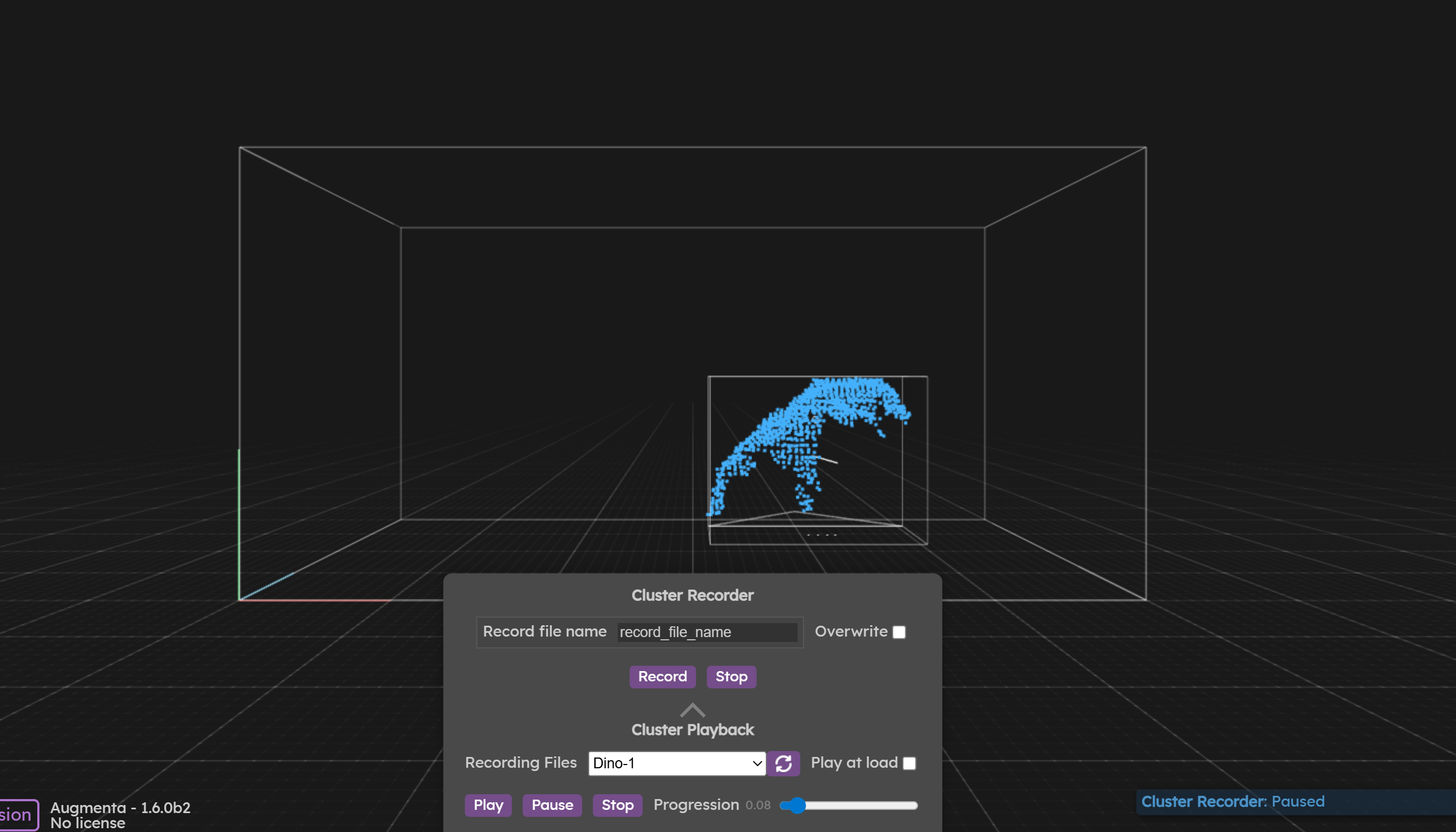Refresh the recording files list
The image size is (1456, 832).
(x=783, y=763)
